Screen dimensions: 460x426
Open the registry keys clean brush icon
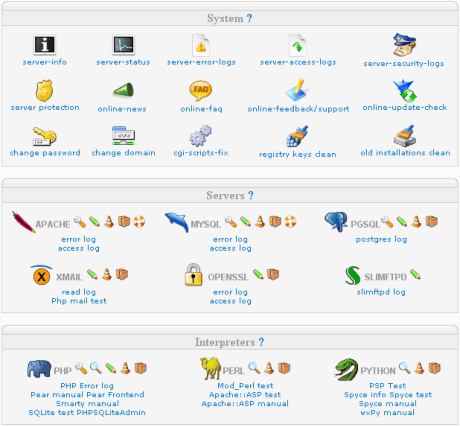tap(297, 136)
